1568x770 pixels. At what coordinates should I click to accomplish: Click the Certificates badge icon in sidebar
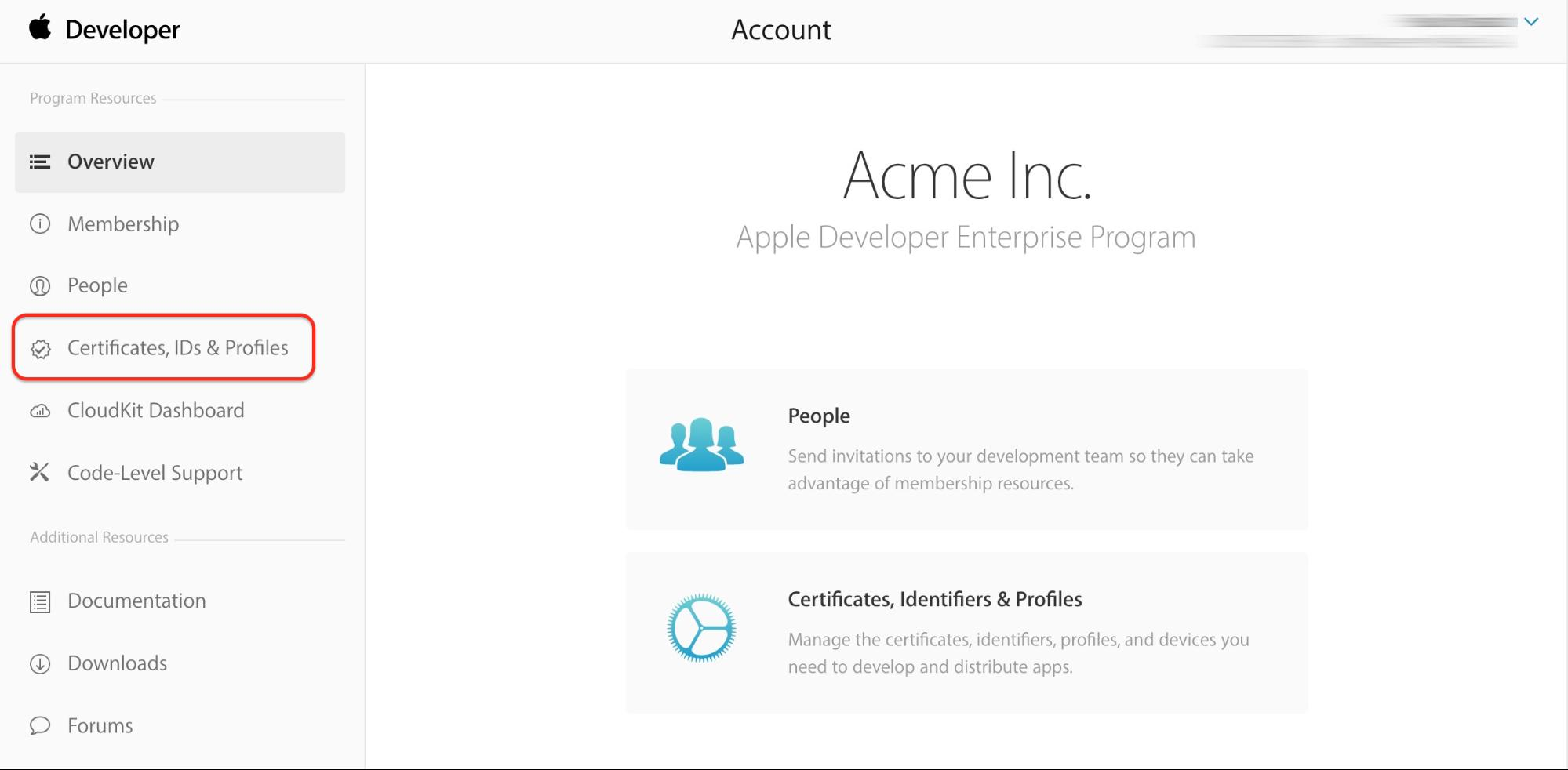tap(40, 349)
